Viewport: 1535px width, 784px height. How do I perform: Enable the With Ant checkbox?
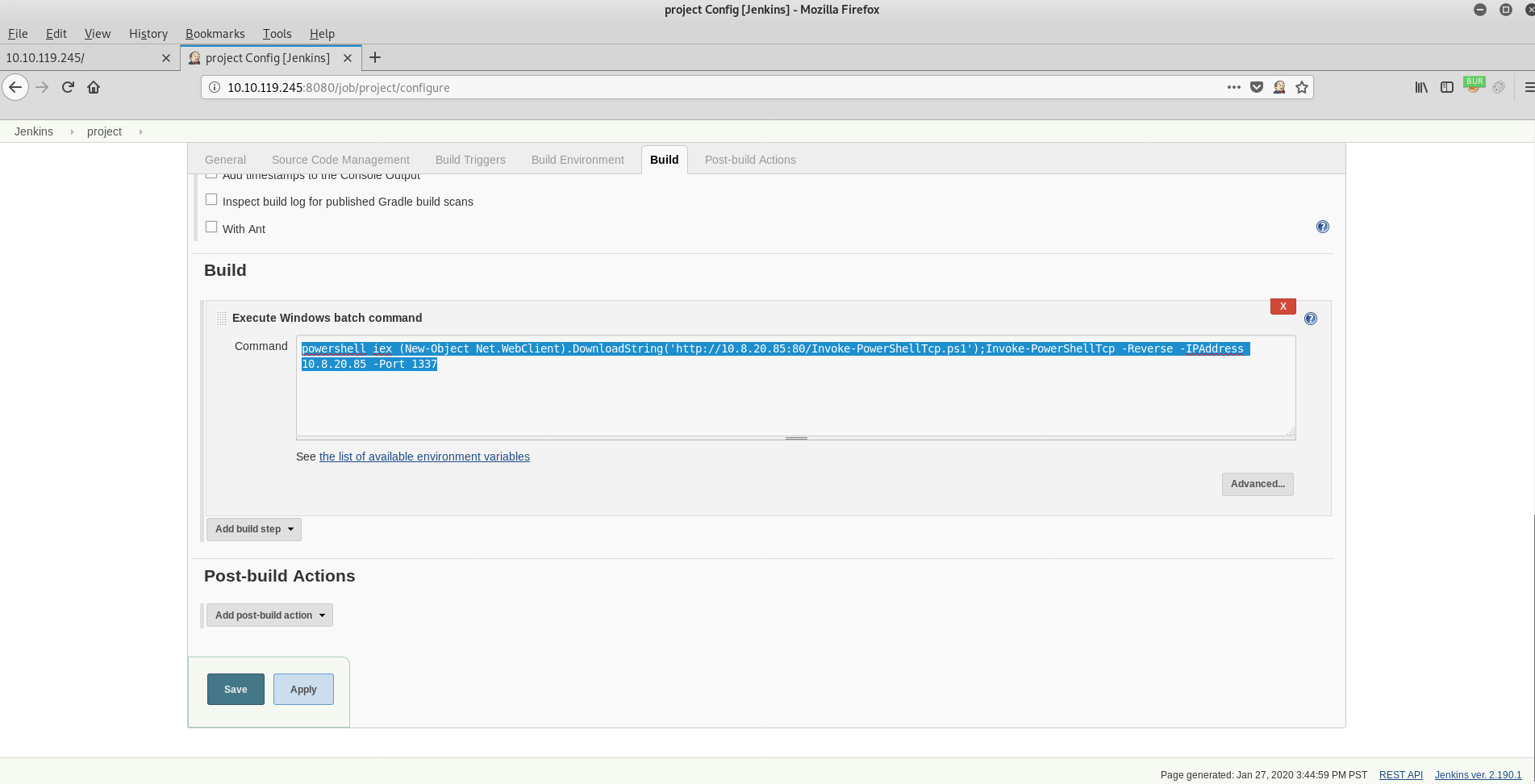point(211,227)
